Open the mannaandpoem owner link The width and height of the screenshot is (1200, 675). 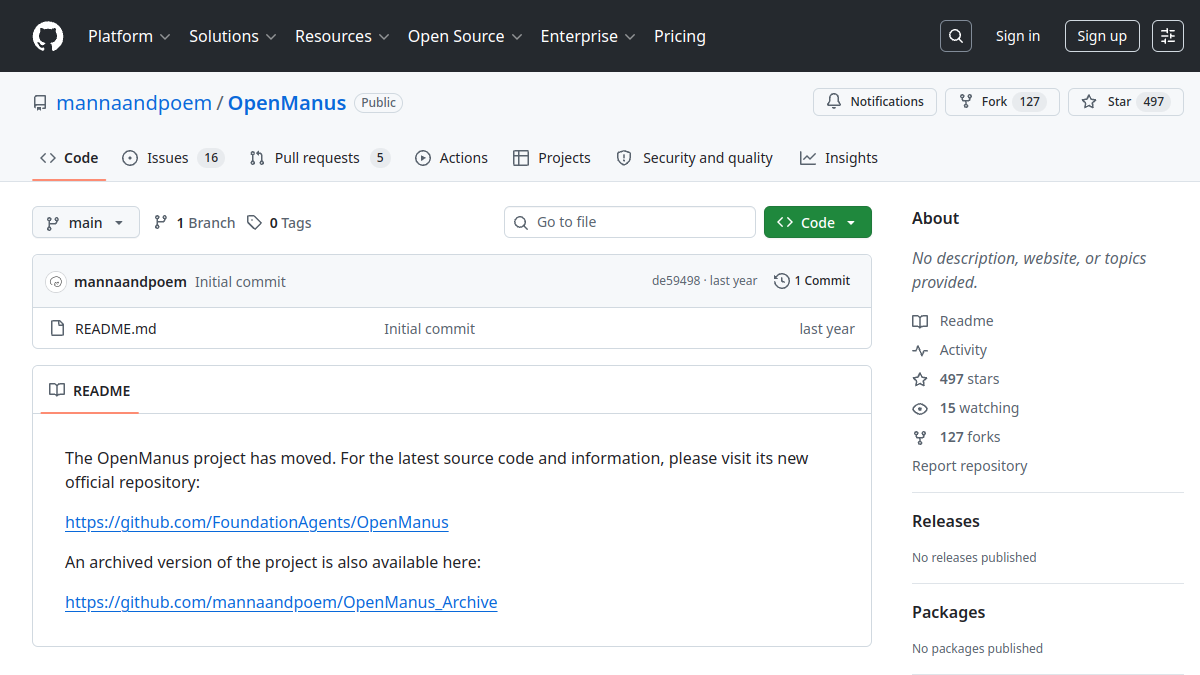(x=134, y=103)
